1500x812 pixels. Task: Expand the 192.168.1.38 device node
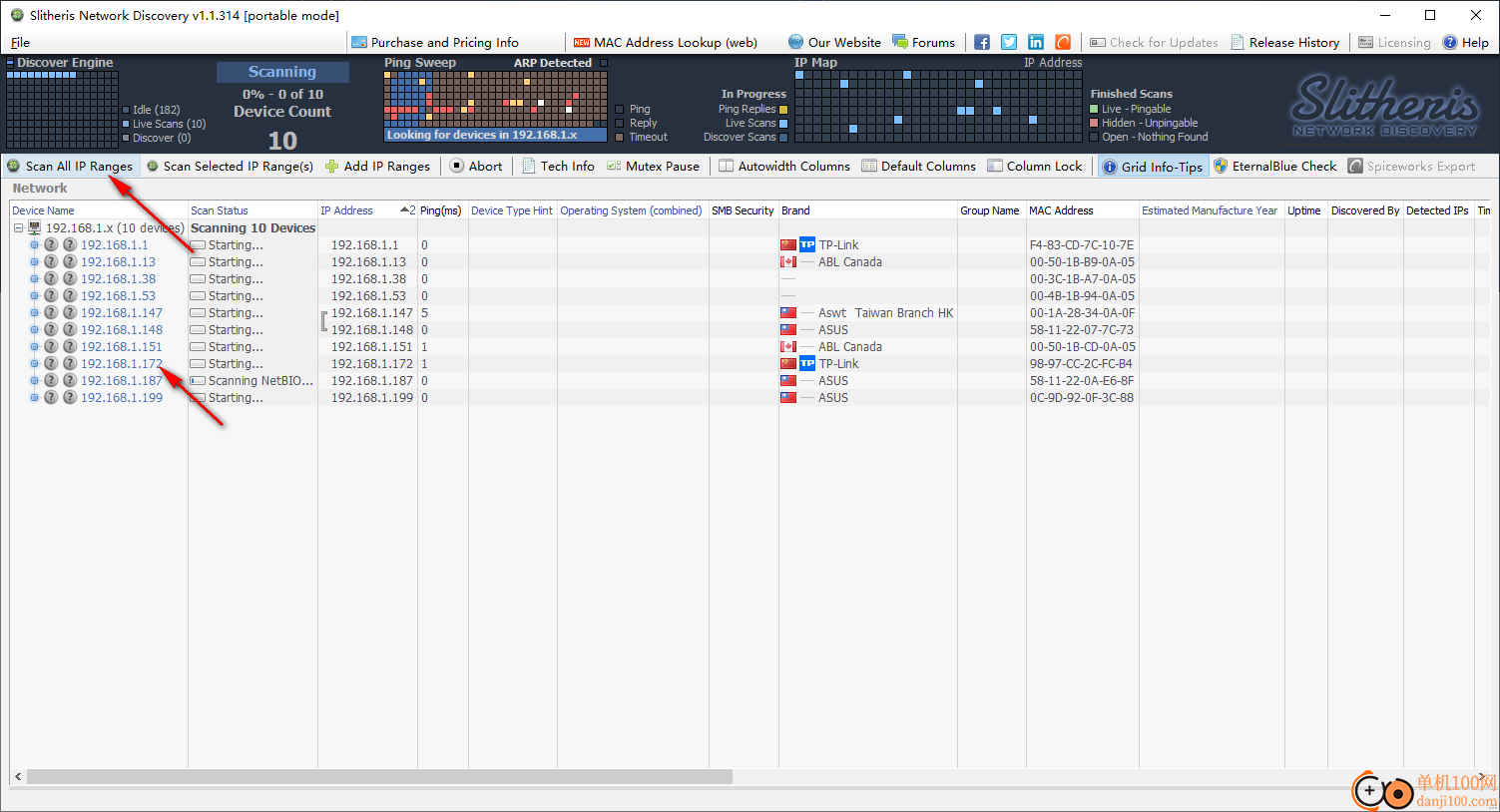(x=34, y=279)
